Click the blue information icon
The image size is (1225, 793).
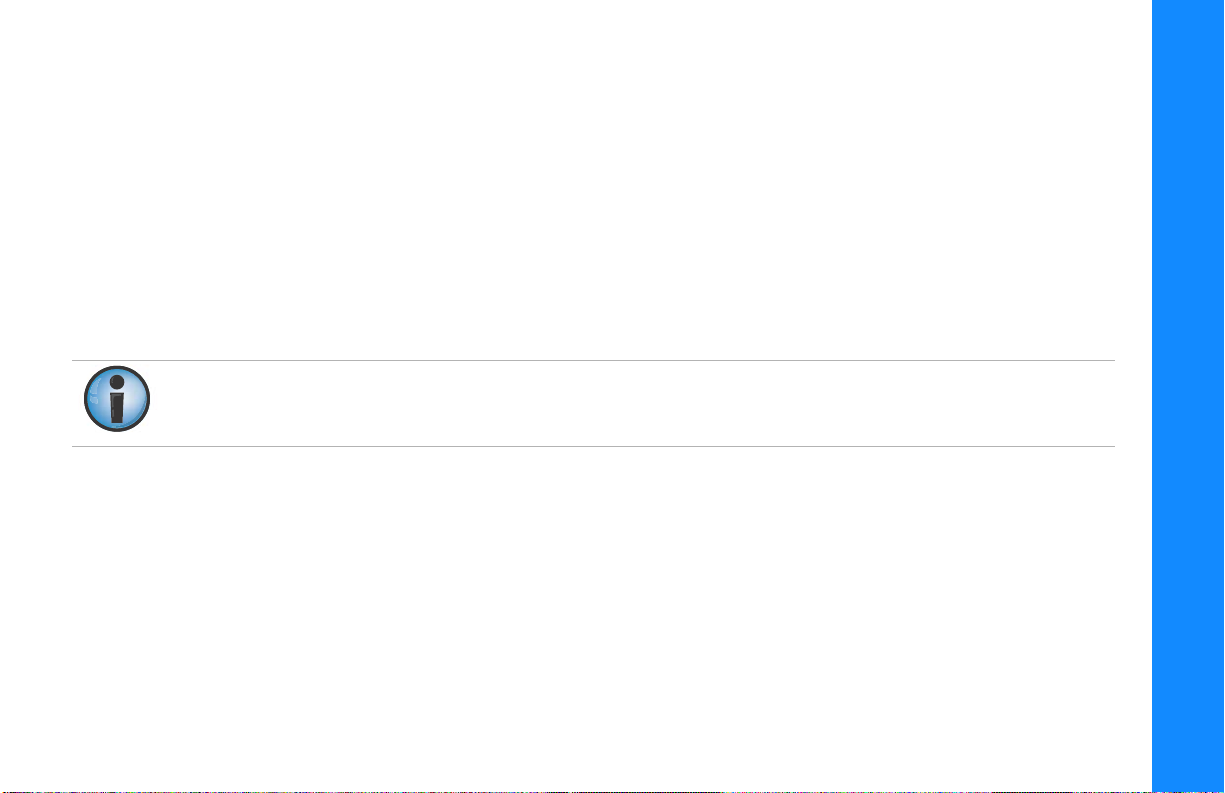tap(116, 399)
